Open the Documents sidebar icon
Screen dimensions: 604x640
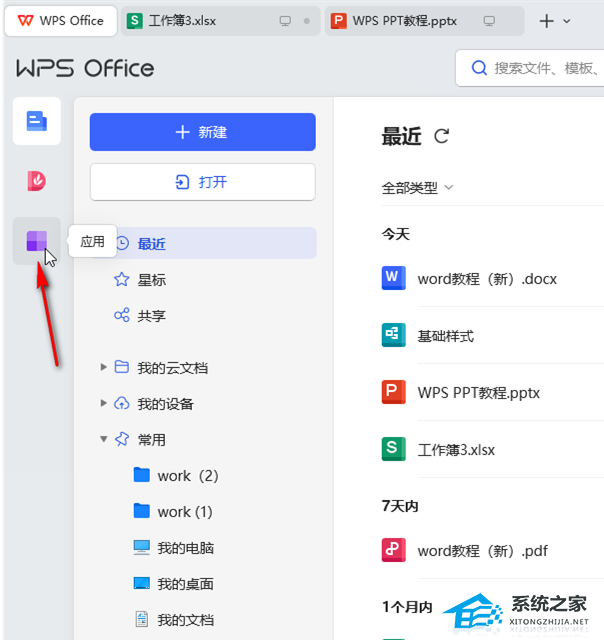tap(37, 121)
